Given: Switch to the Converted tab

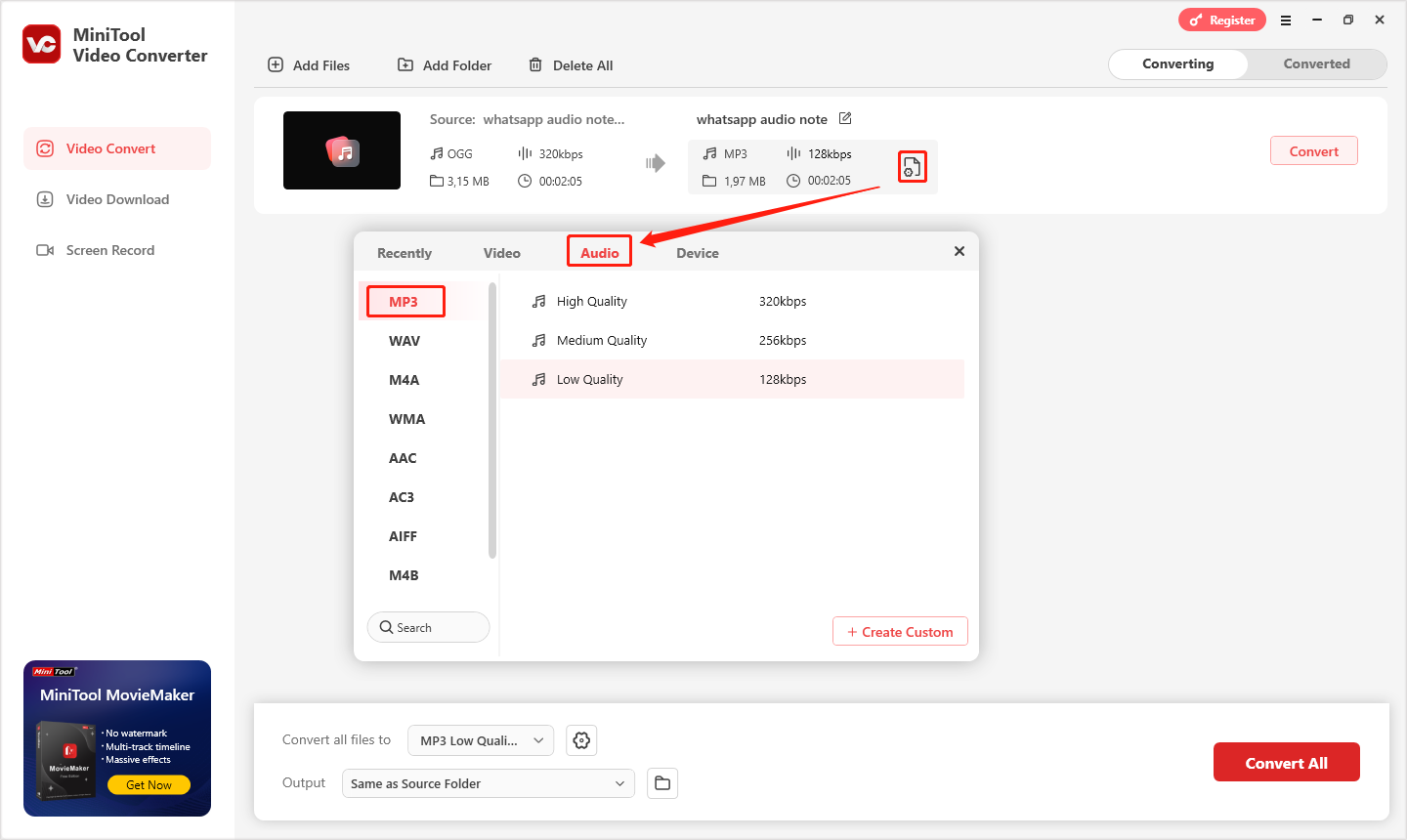Looking at the screenshot, I should [1317, 63].
